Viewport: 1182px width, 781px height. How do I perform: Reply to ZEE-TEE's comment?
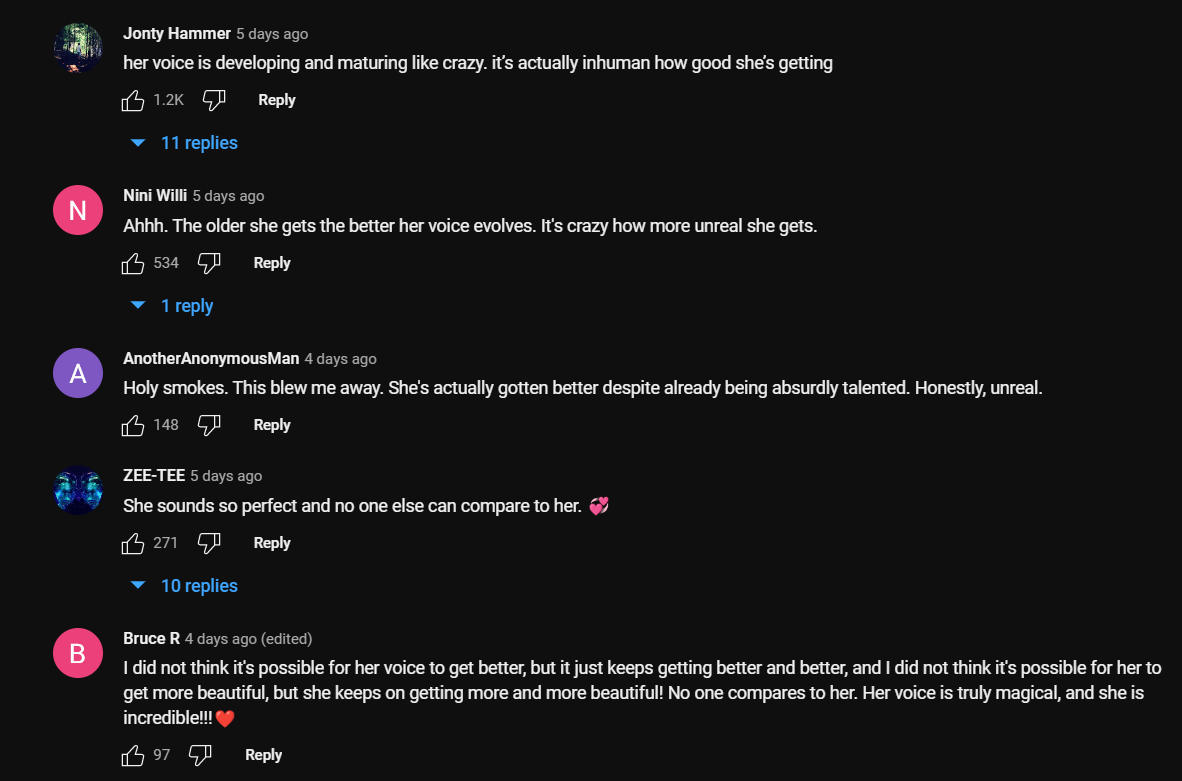pyautogui.click(x=272, y=543)
